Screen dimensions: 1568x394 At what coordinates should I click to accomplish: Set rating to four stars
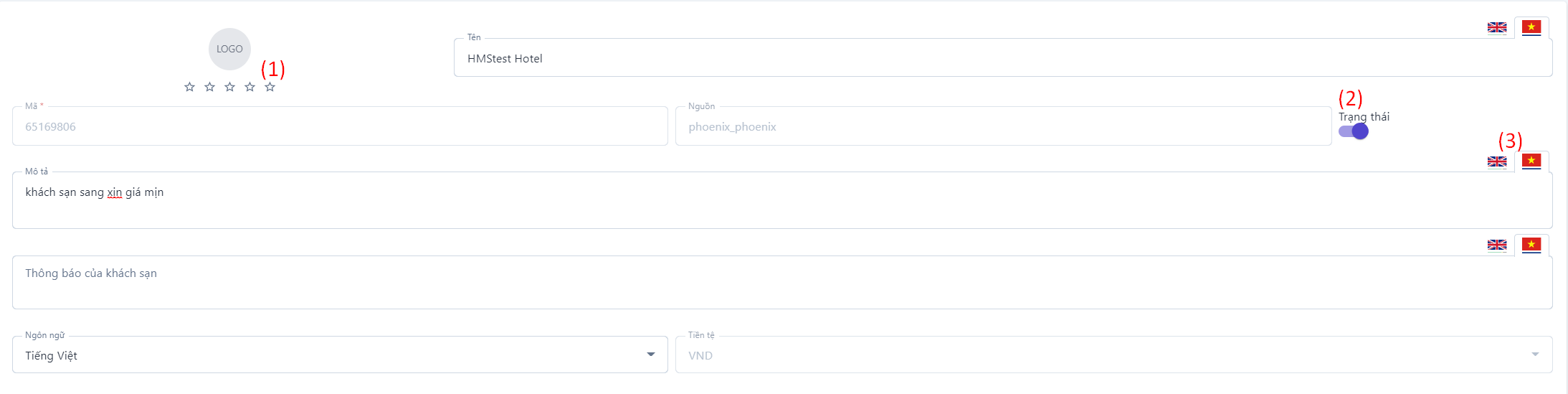(x=250, y=87)
